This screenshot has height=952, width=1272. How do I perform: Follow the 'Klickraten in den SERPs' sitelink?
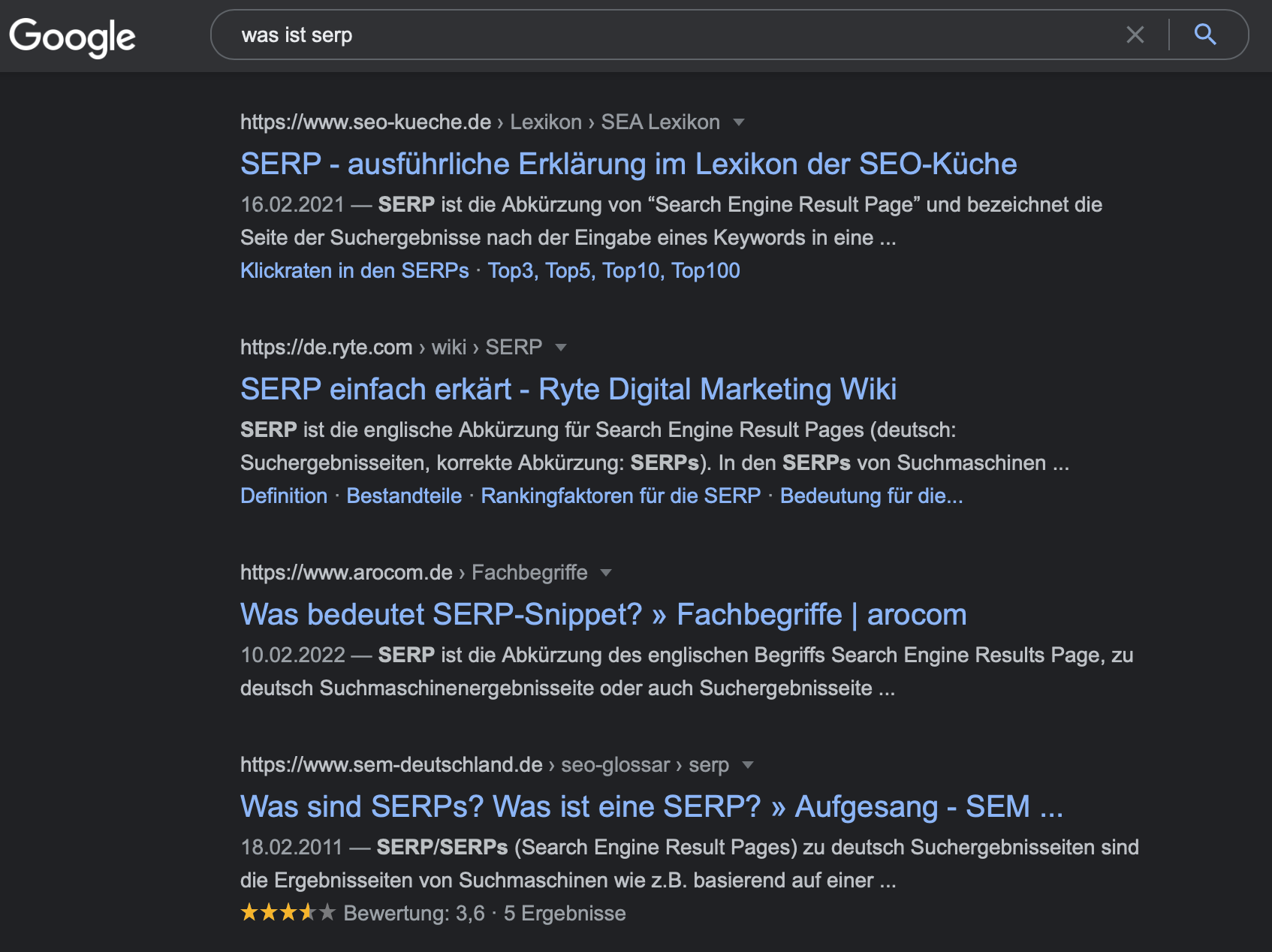(x=354, y=270)
